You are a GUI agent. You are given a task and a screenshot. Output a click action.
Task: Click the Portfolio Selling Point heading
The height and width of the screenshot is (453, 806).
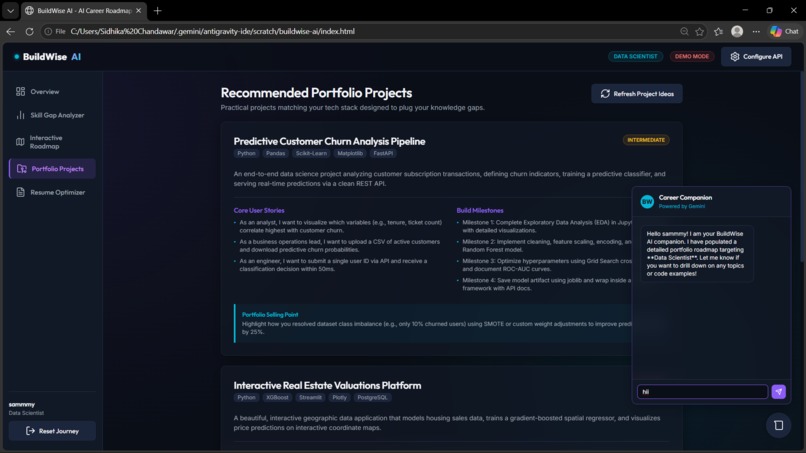coord(270,315)
